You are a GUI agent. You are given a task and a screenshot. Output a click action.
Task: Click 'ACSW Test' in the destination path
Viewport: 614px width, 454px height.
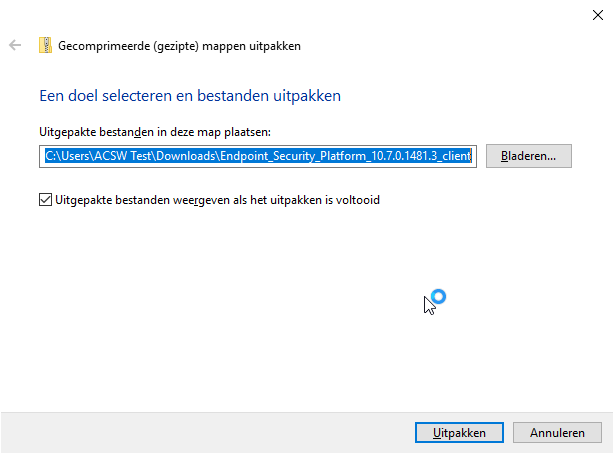click(x=123, y=156)
